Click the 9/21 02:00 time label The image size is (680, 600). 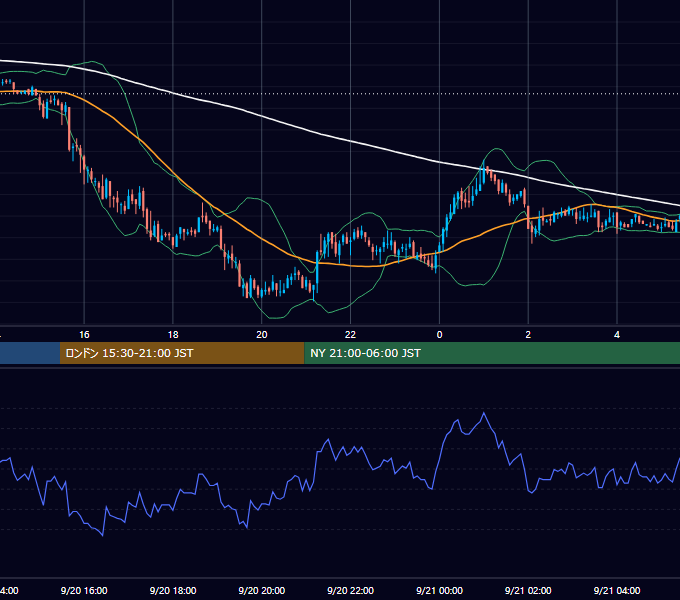[528, 590]
